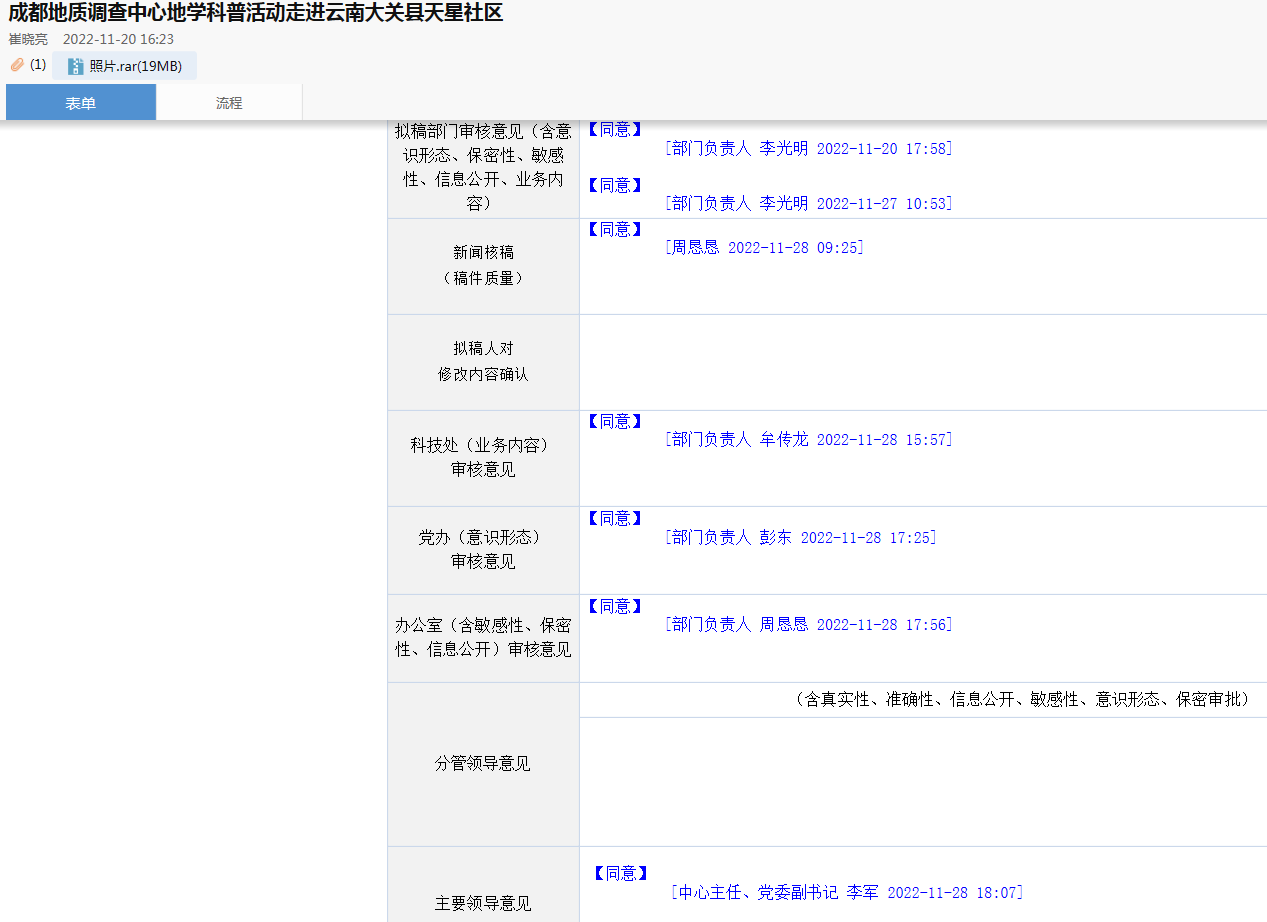The image size is (1267, 922).
Task: Select 李光明 signature dated 2022-11-20 17:58
Action: point(808,148)
